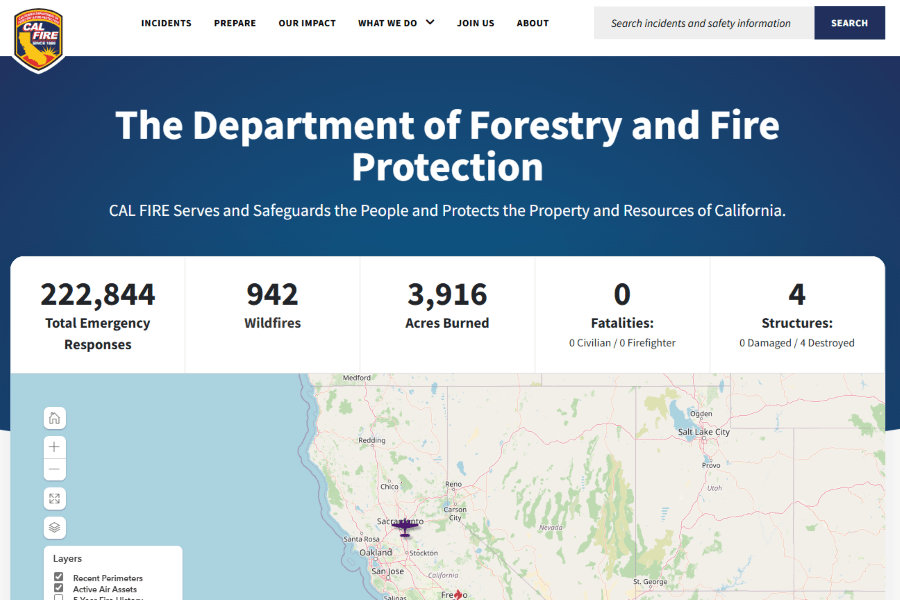The width and height of the screenshot is (900, 600).
Task: Click the Chico label on map
Action: click(389, 486)
